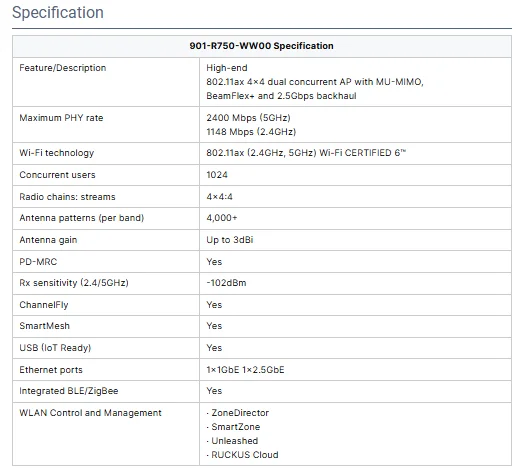Select the Yes value for SmartMesh
The height and width of the screenshot is (469, 521).
214,326
